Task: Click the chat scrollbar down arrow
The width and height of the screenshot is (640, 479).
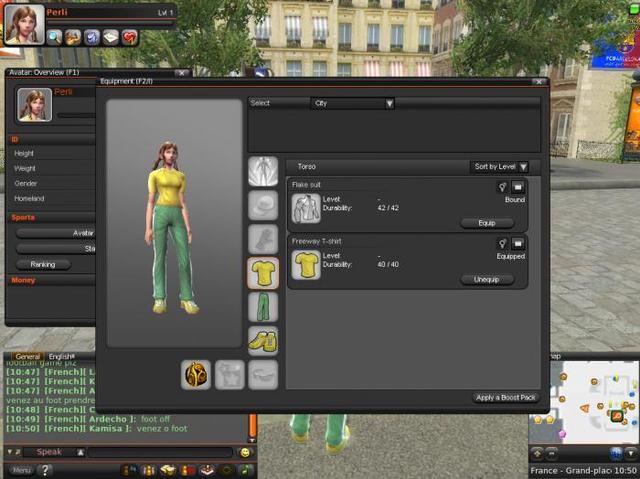Action: pyautogui.click(x=252, y=440)
